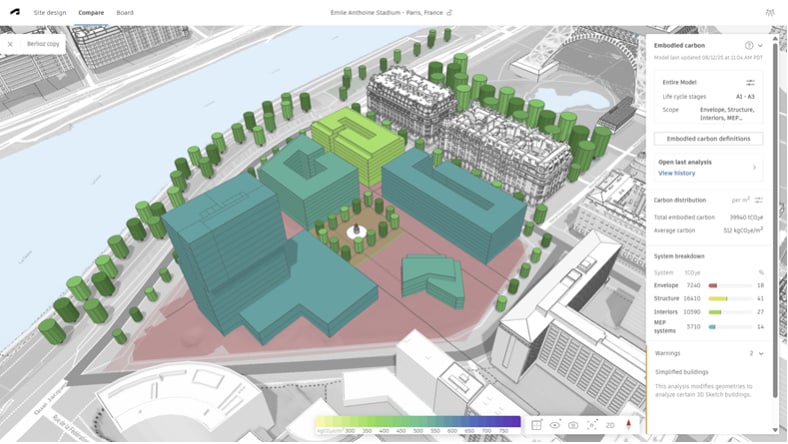Click the right panel scrollbar up arrow

775,39
